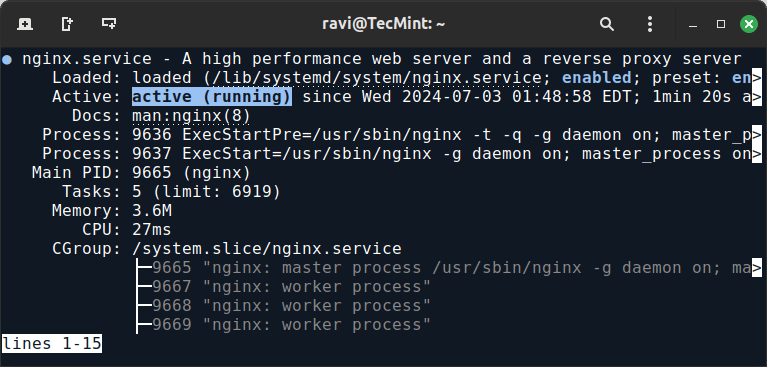The height and width of the screenshot is (367, 767).
Task: Click the CPU value 27ms
Action: [152, 229]
